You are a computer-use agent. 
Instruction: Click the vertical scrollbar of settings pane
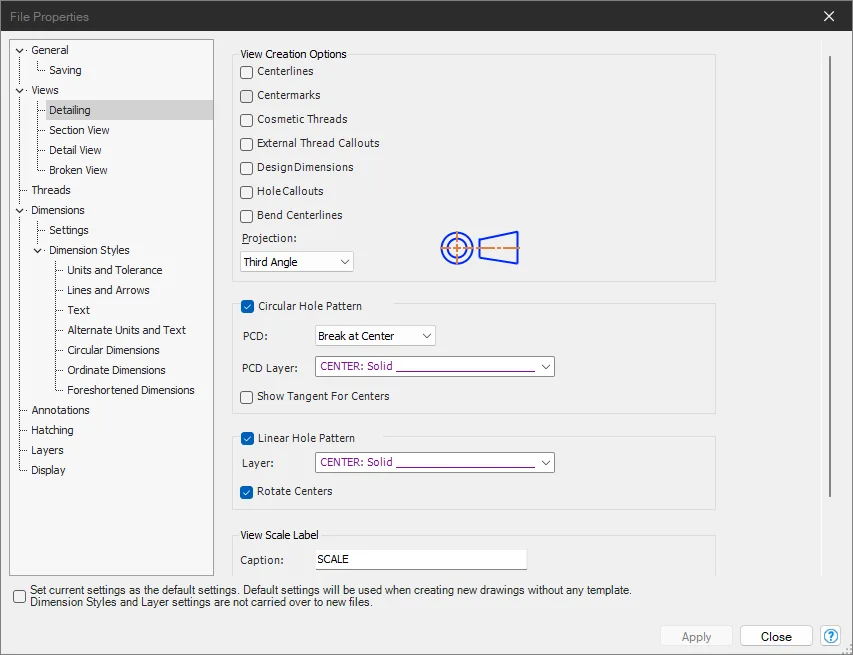830,276
